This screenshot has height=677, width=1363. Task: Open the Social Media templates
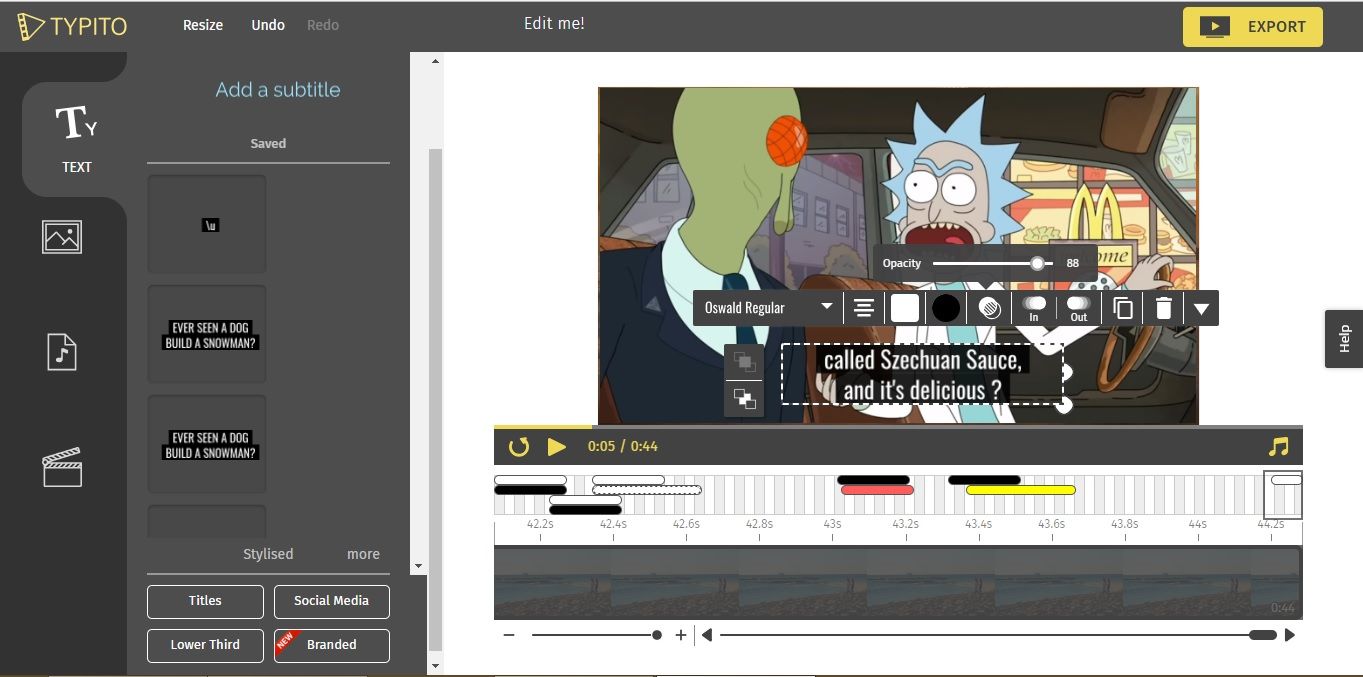[332, 601]
